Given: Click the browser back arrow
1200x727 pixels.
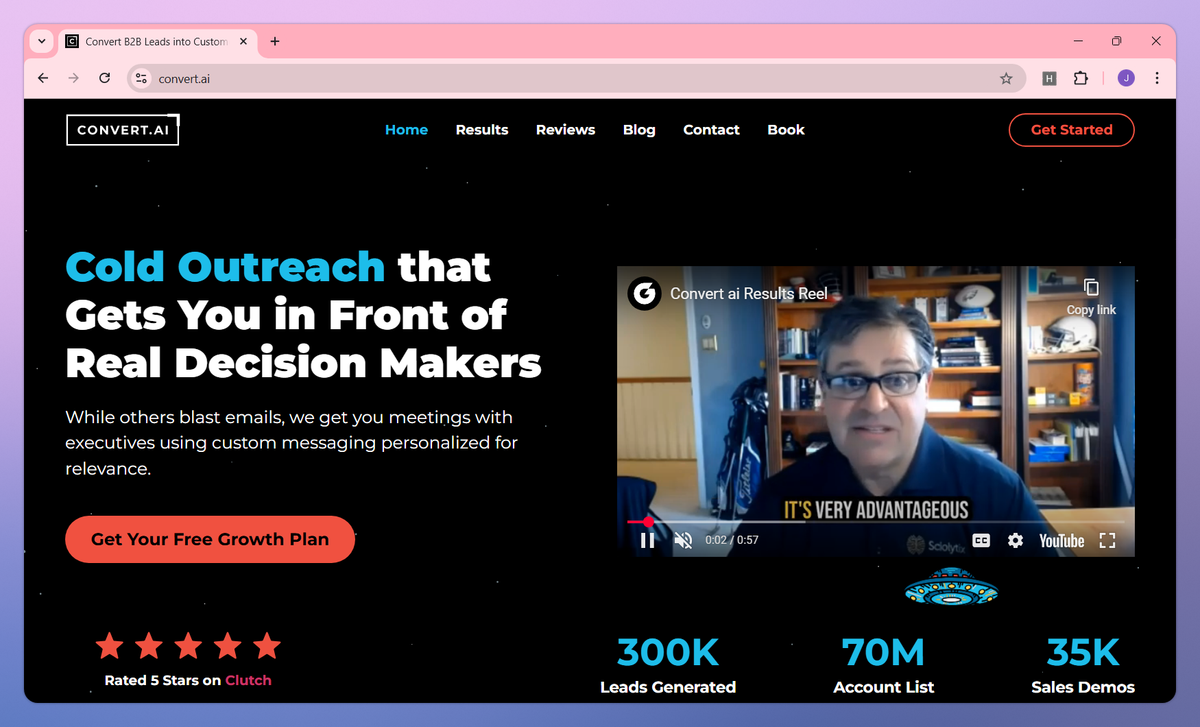Looking at the screenshot, I should [43, 78].
